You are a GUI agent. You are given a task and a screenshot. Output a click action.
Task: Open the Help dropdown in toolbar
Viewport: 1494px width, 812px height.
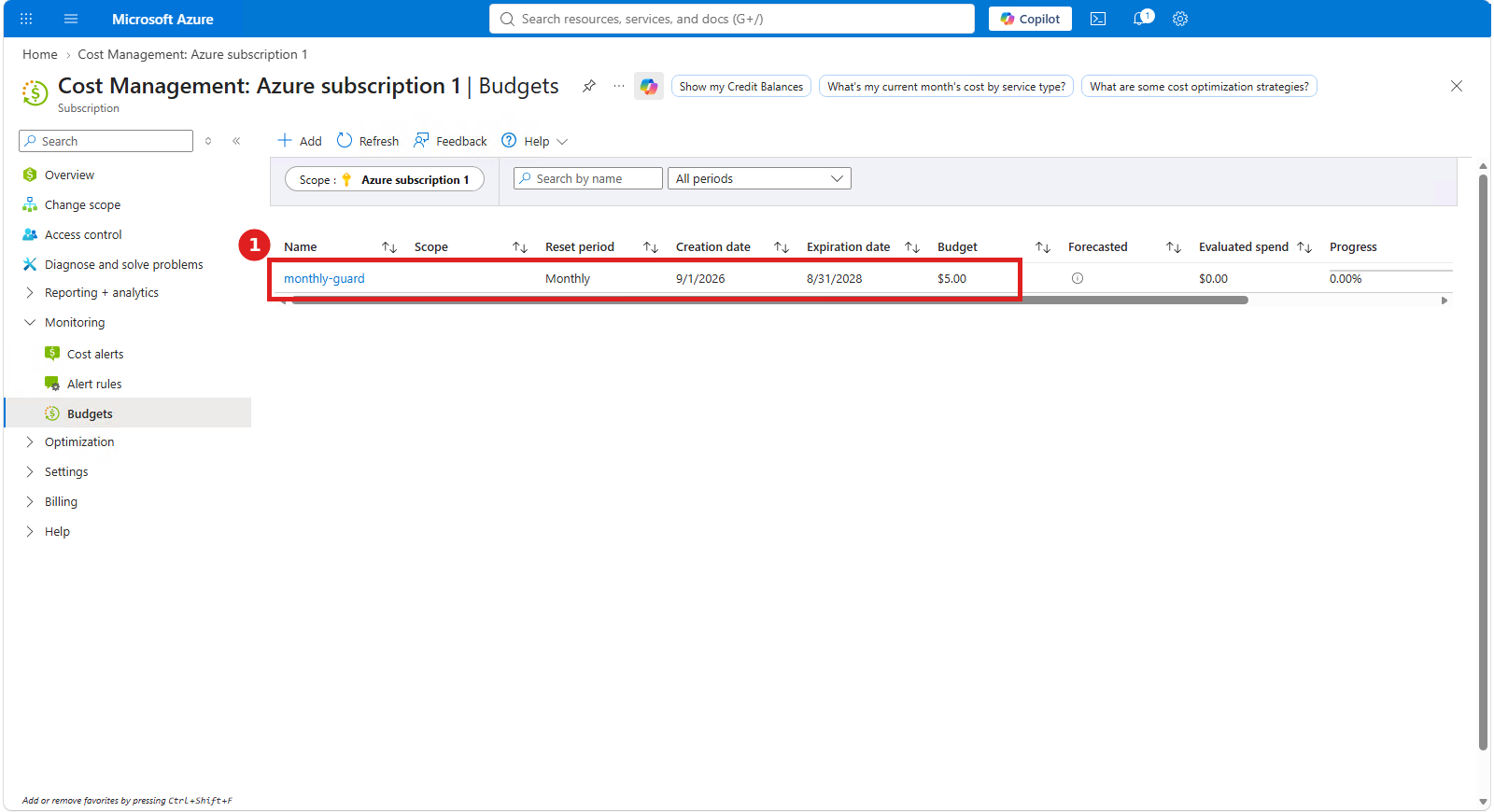coord(535,141)
